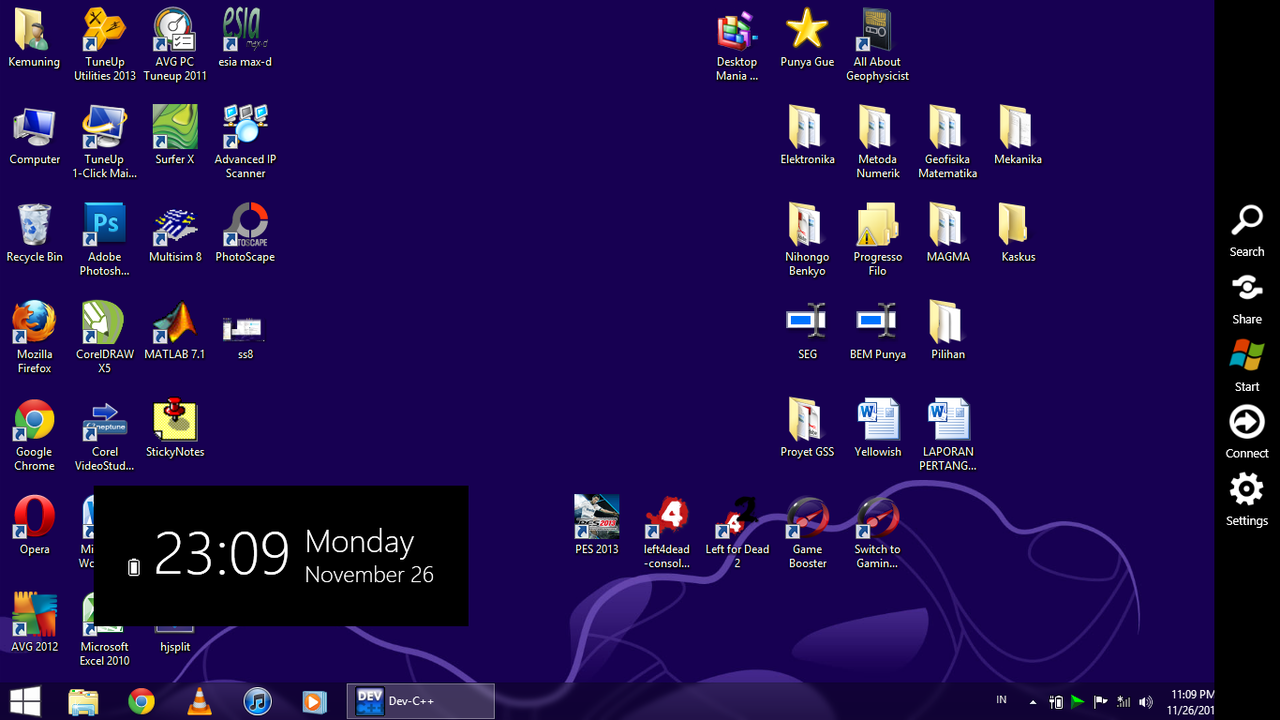Open the Elektronika folder
Screen dimensions: 1280x720
click(x=807, y=136)
